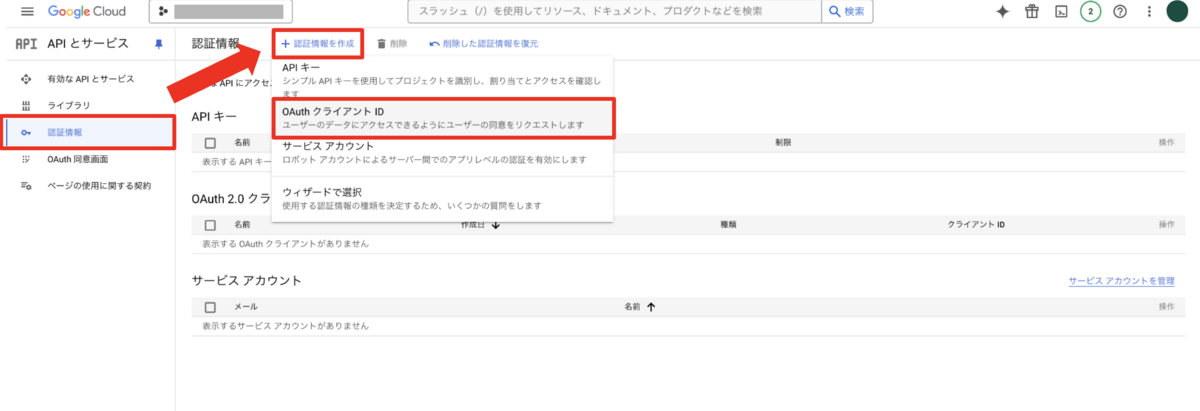Click the OAuth 同意画面 icon

coord(26,159)
